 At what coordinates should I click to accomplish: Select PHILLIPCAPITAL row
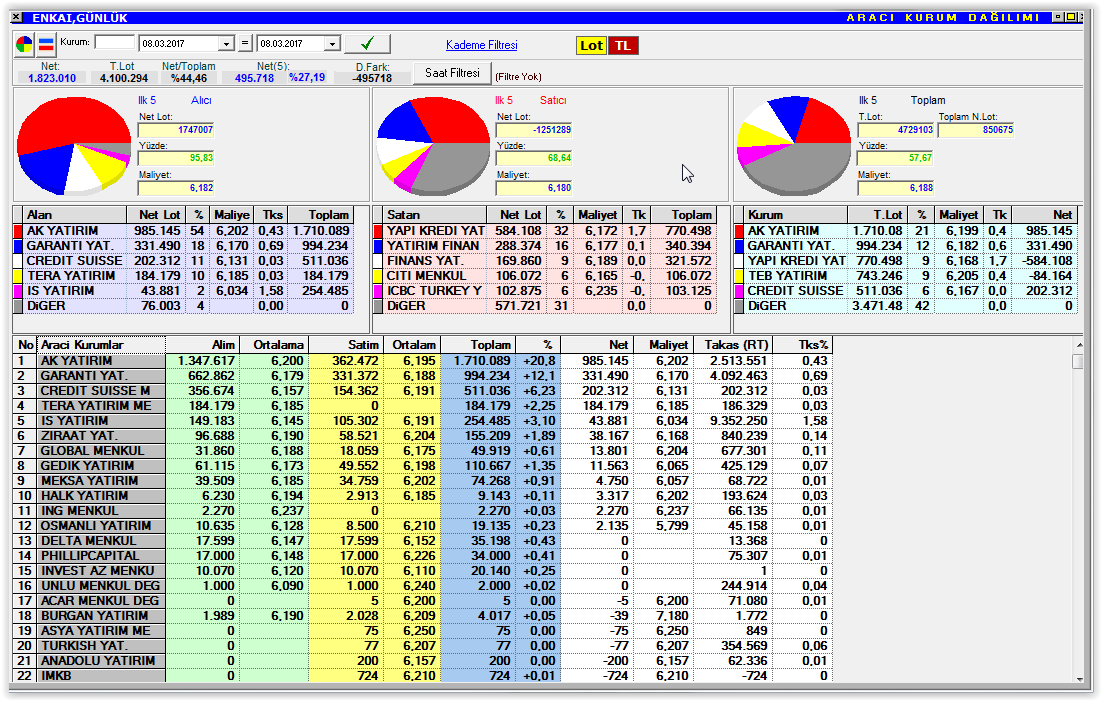[422, 556]
